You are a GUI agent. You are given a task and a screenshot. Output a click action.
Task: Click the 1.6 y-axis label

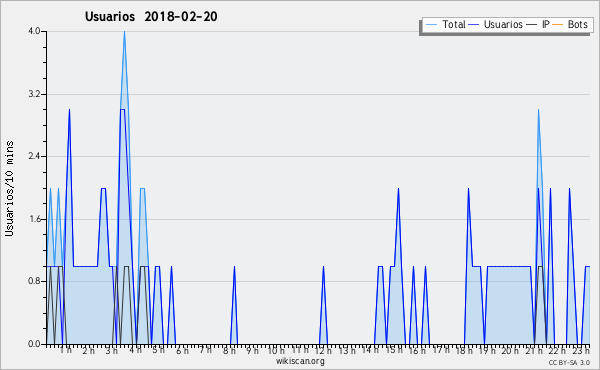point(35,219)
